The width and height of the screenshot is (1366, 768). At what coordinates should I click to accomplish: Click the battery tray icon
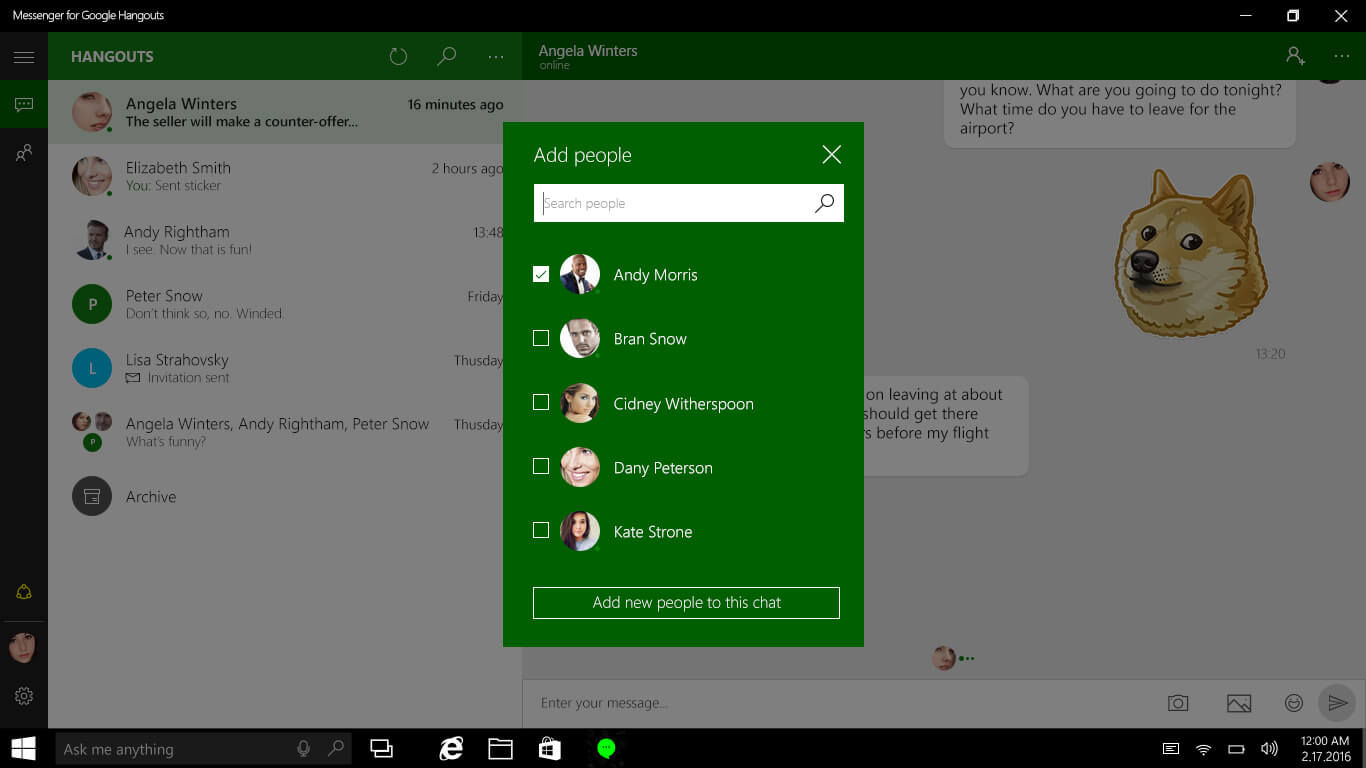(x=1236, y=749)
